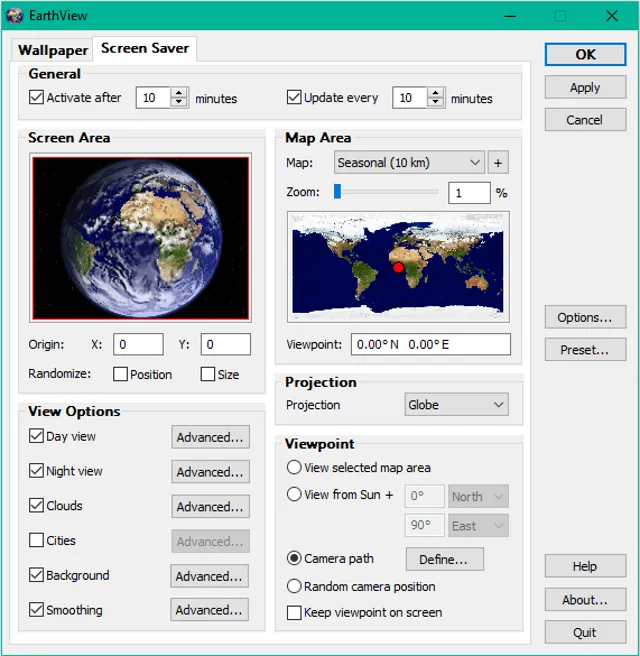Click the Apply button
Image resolution: width=640 pixels, height=656 pixels.
585,87
